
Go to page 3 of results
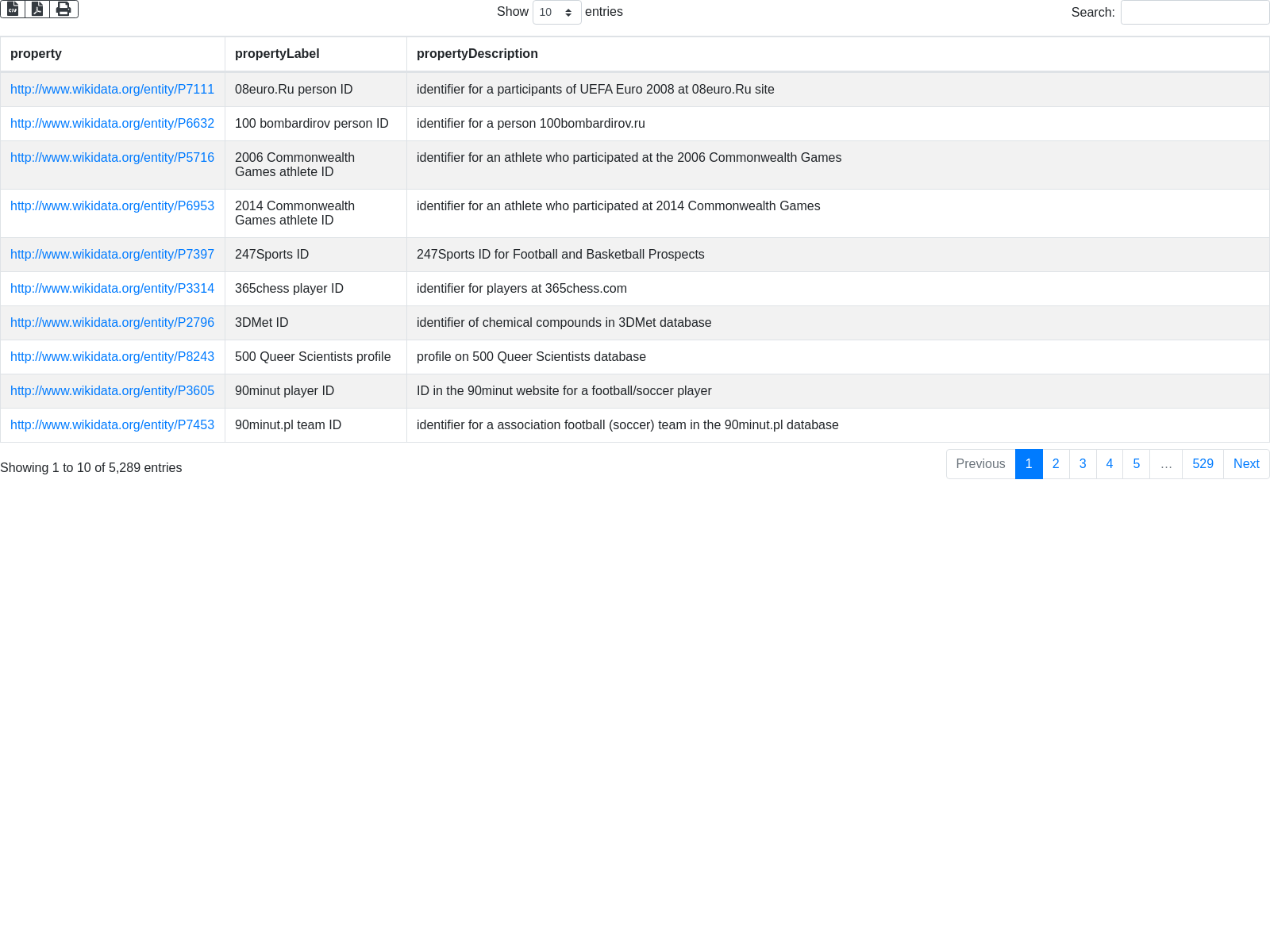1083,464
